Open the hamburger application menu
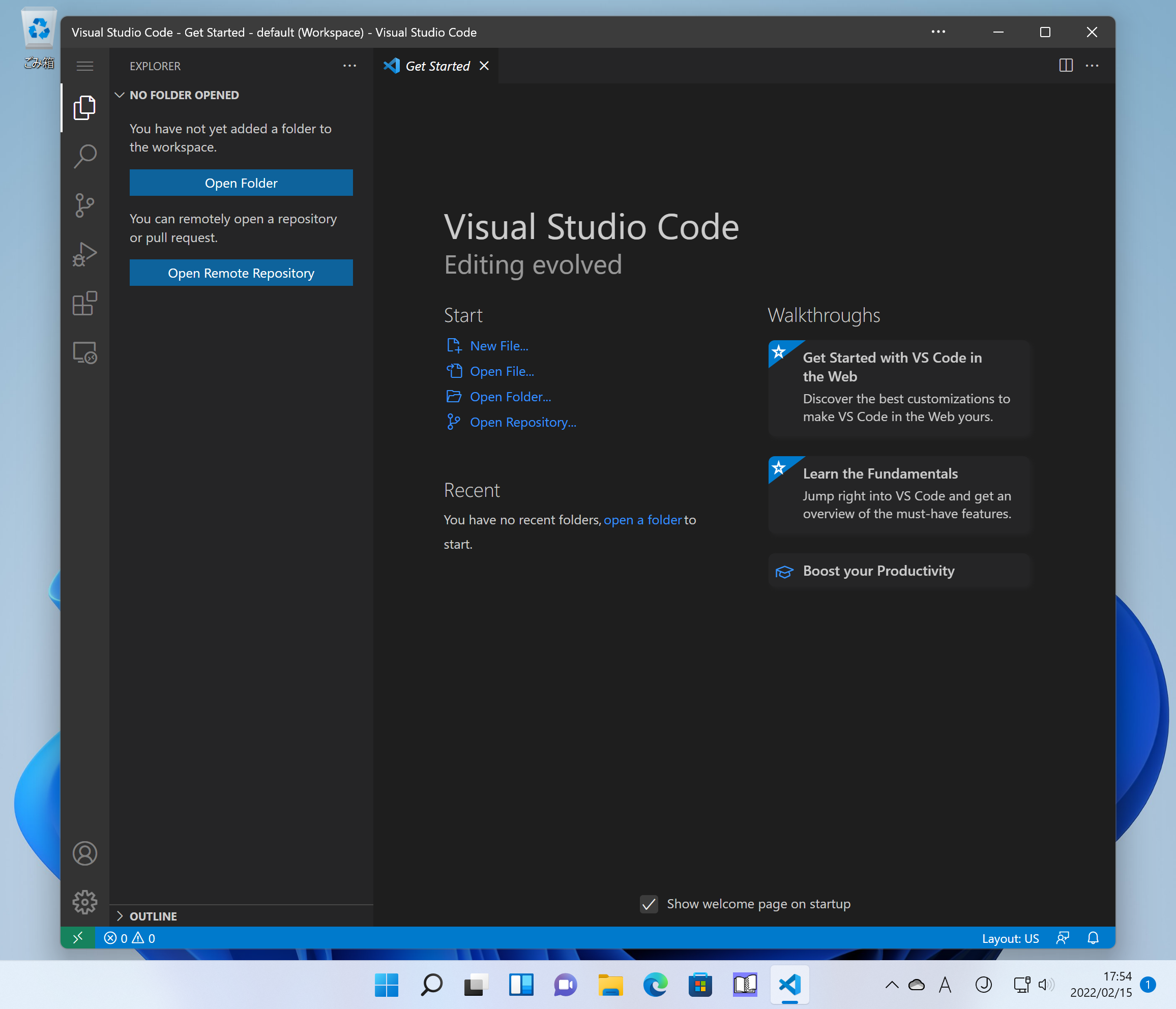 (x=84, y=66)
